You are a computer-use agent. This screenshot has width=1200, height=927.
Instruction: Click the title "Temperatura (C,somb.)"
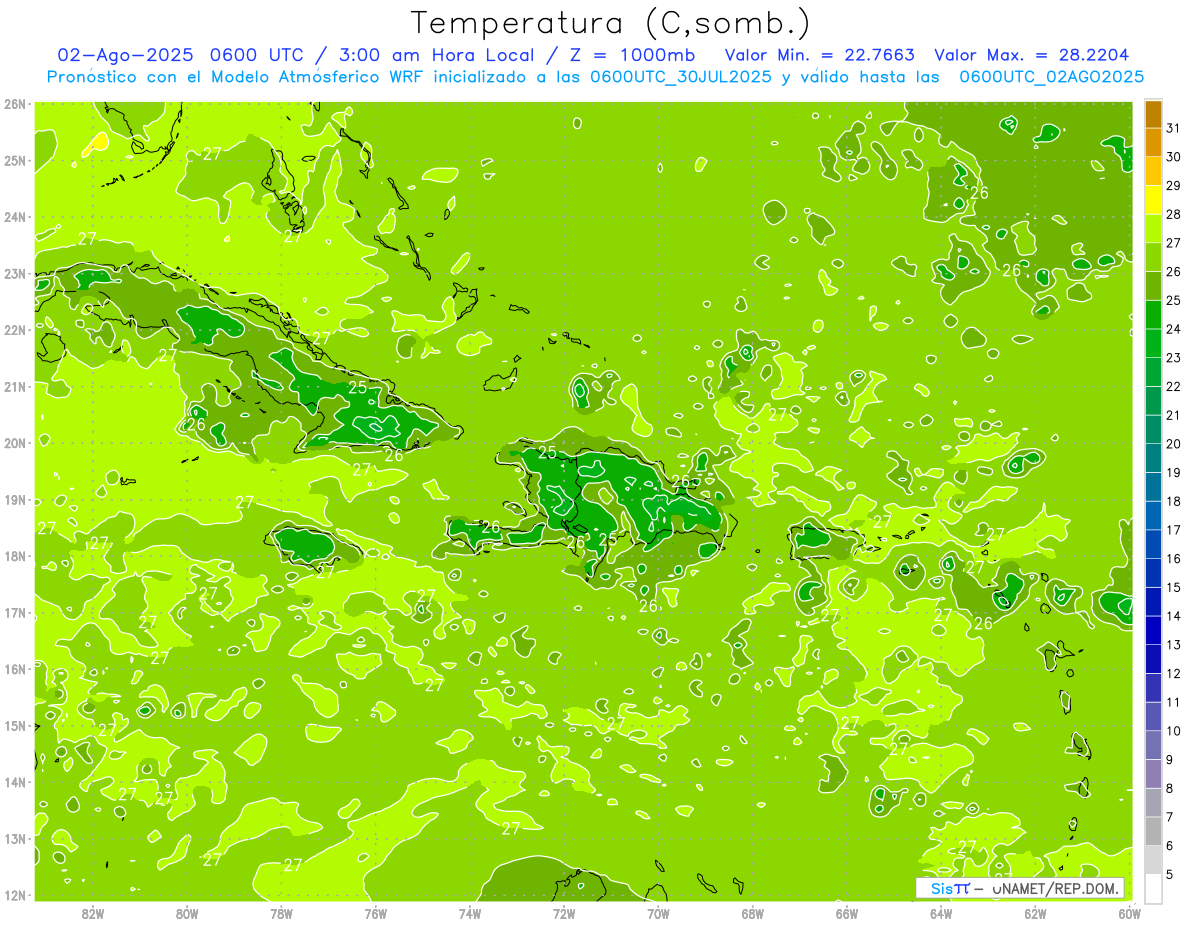pos(611,23)
